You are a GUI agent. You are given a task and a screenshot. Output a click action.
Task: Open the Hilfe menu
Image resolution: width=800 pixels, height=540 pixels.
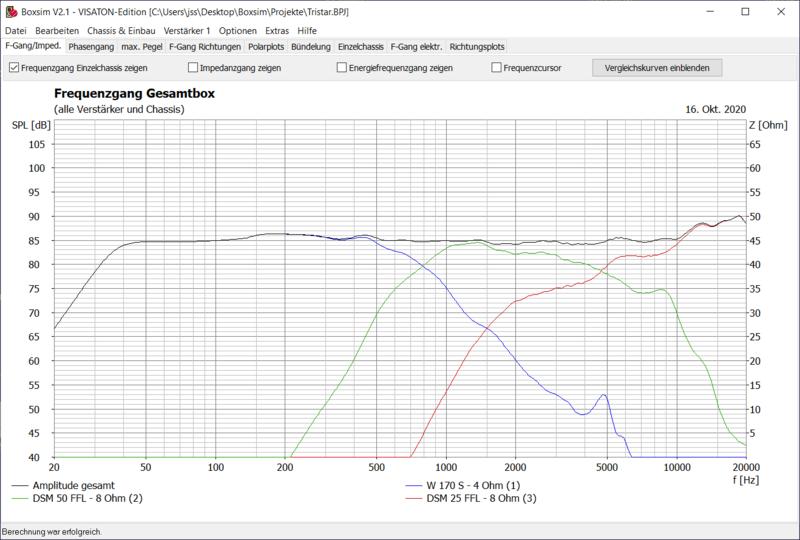pyautogui.click(x=309, y=31)
